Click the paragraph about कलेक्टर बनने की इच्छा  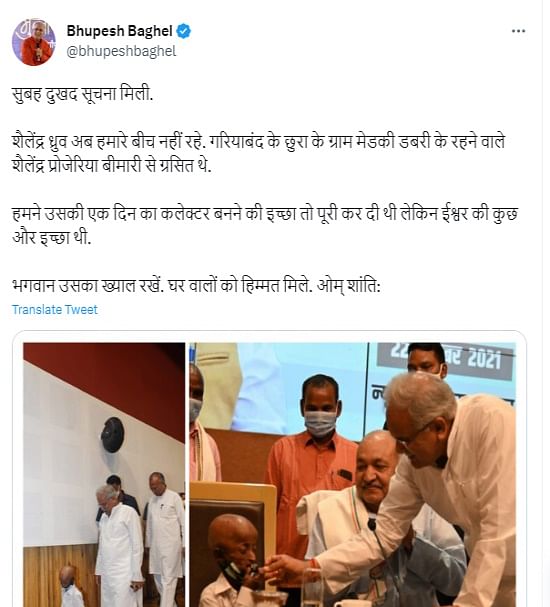(x=265, y=226)
